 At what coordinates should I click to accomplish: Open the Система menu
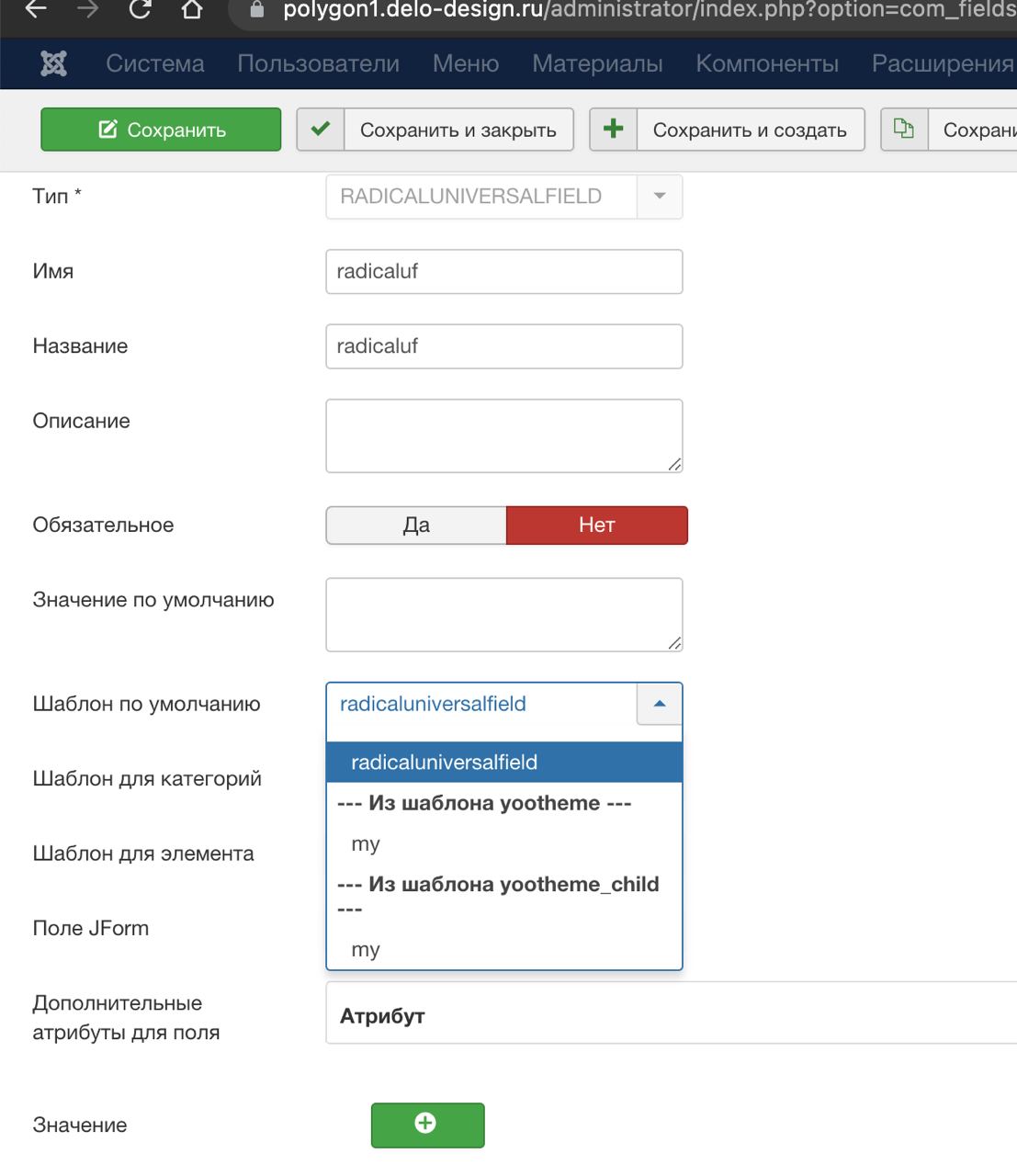pyautogui.click(x=155, y=63)
